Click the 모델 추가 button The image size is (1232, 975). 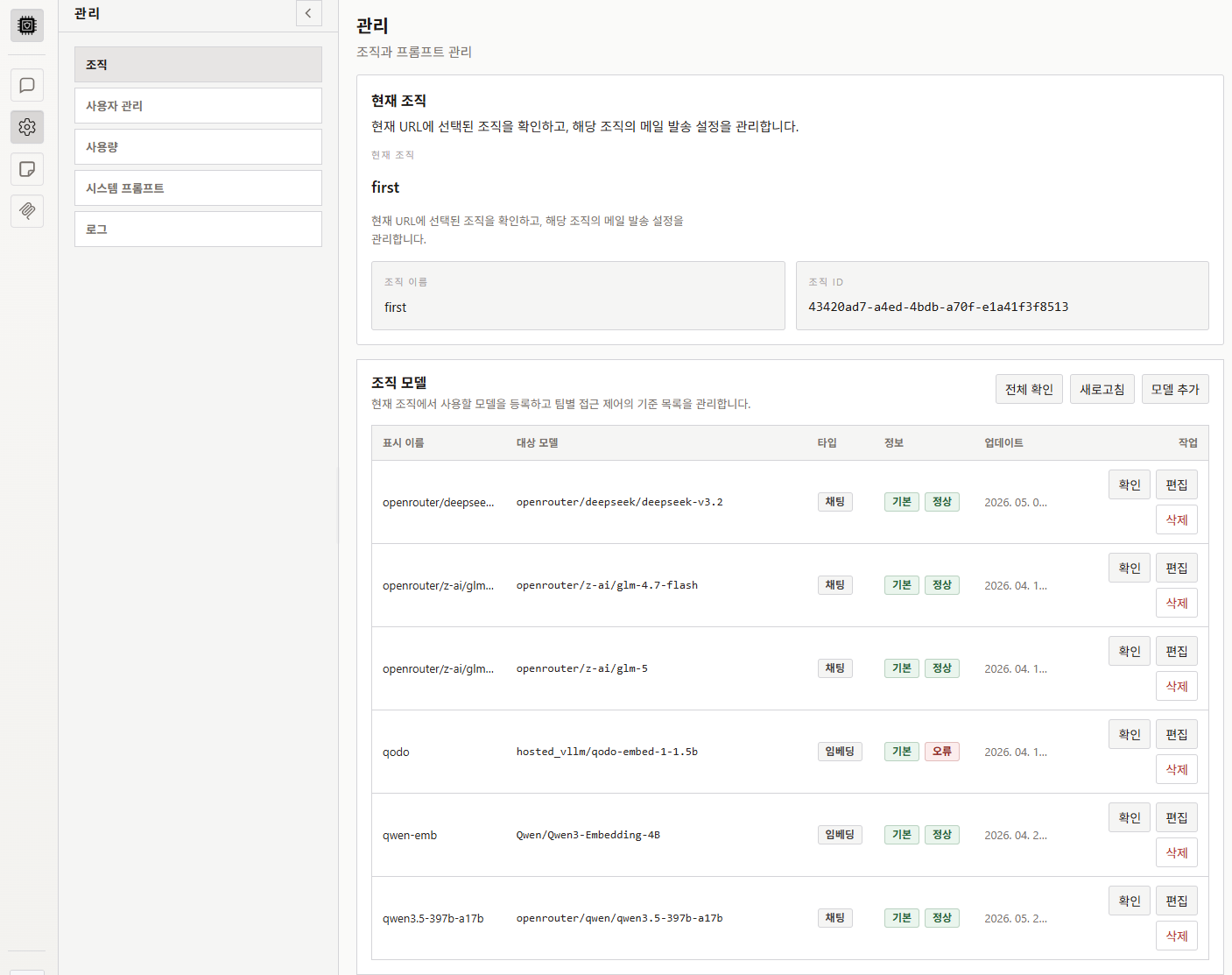tap(1175, 389)
